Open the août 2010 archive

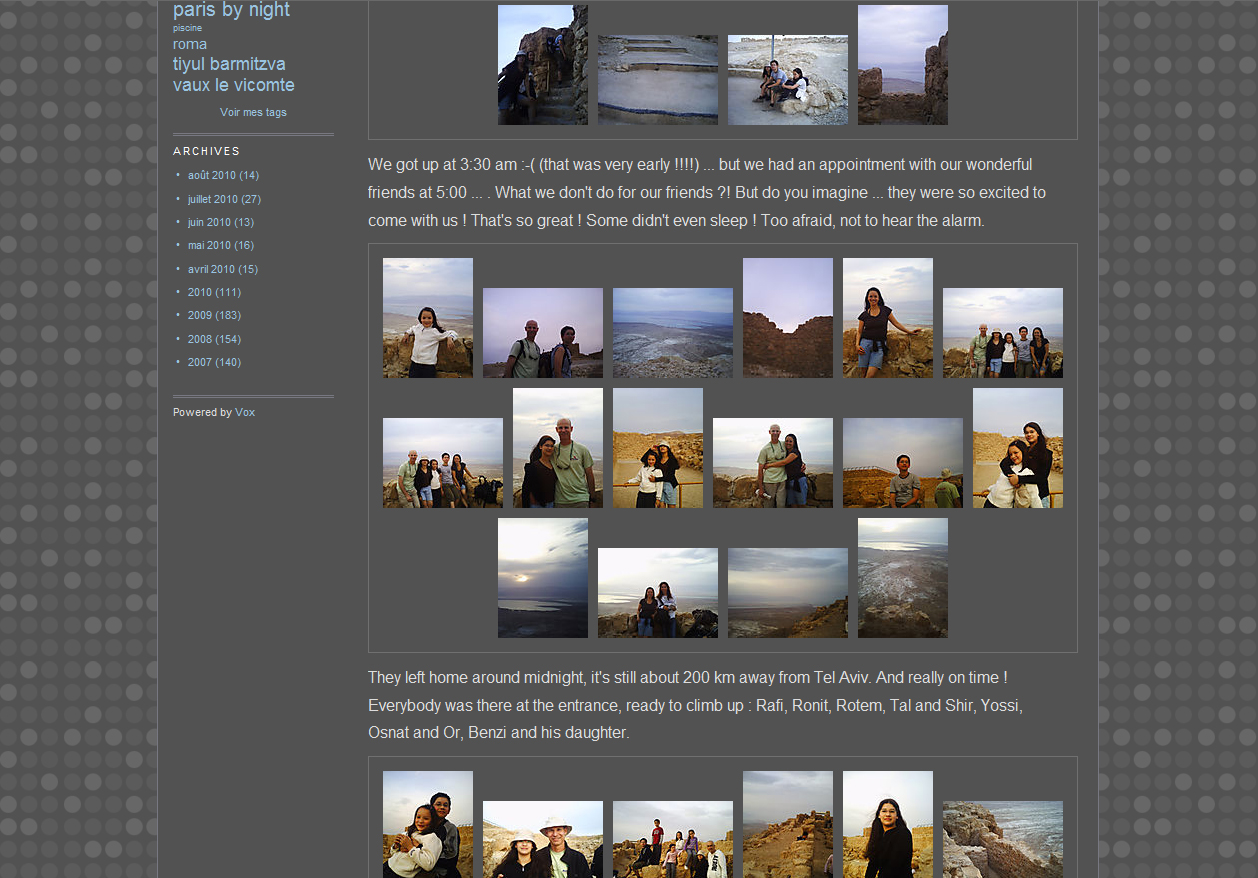[211, 176]
